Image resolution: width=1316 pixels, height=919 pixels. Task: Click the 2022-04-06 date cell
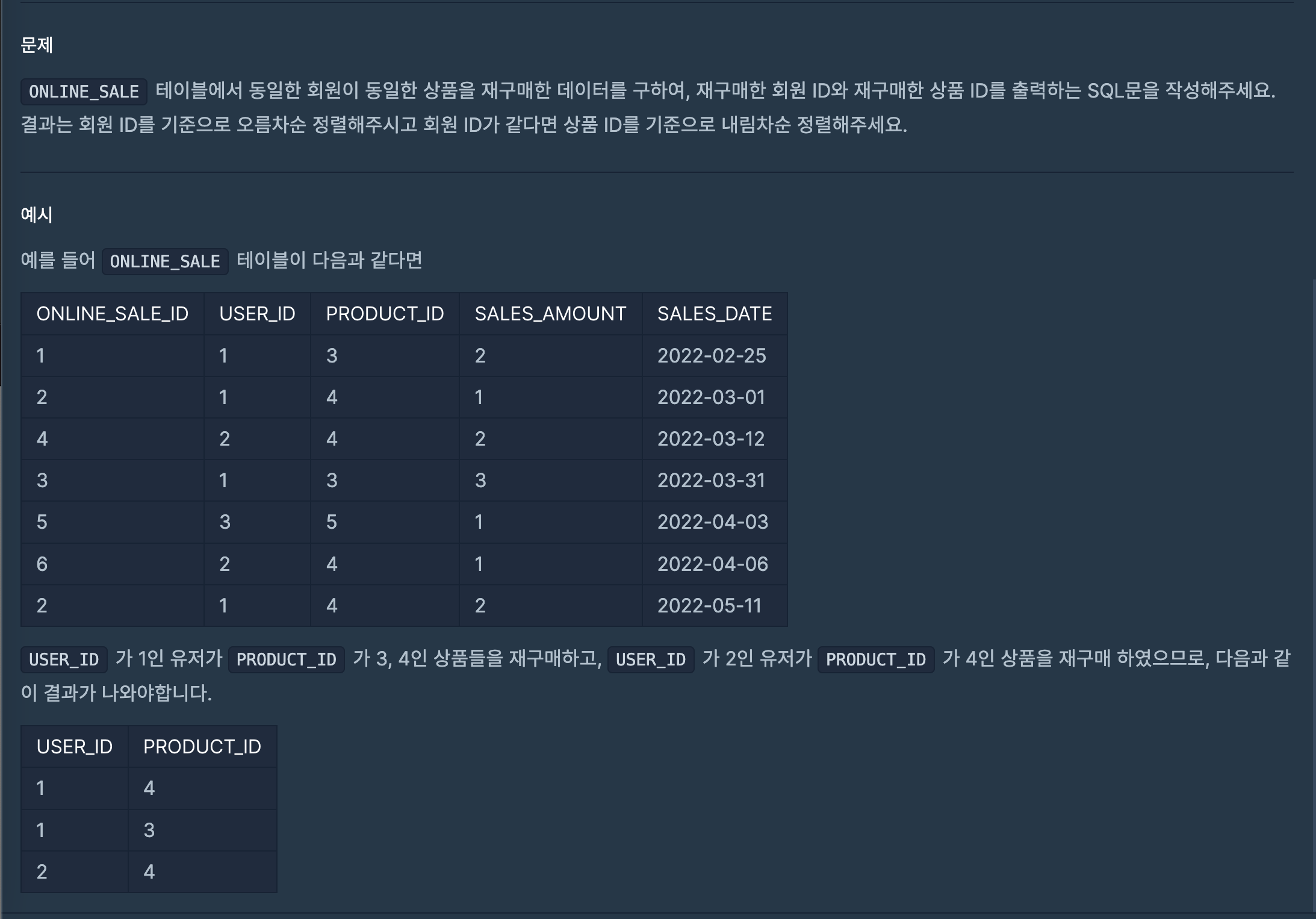pyautogui.click(x=712, y=564)
